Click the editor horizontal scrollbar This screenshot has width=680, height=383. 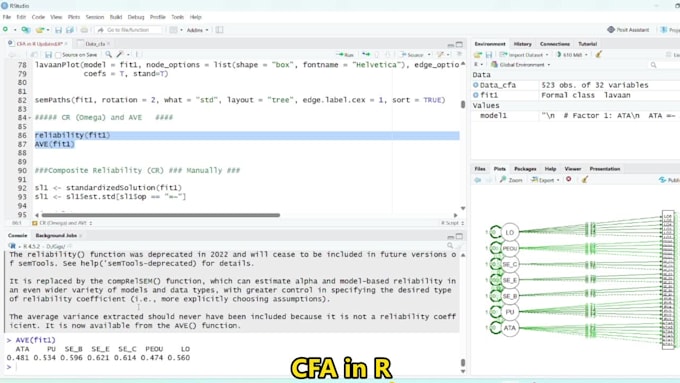point(160,215)
